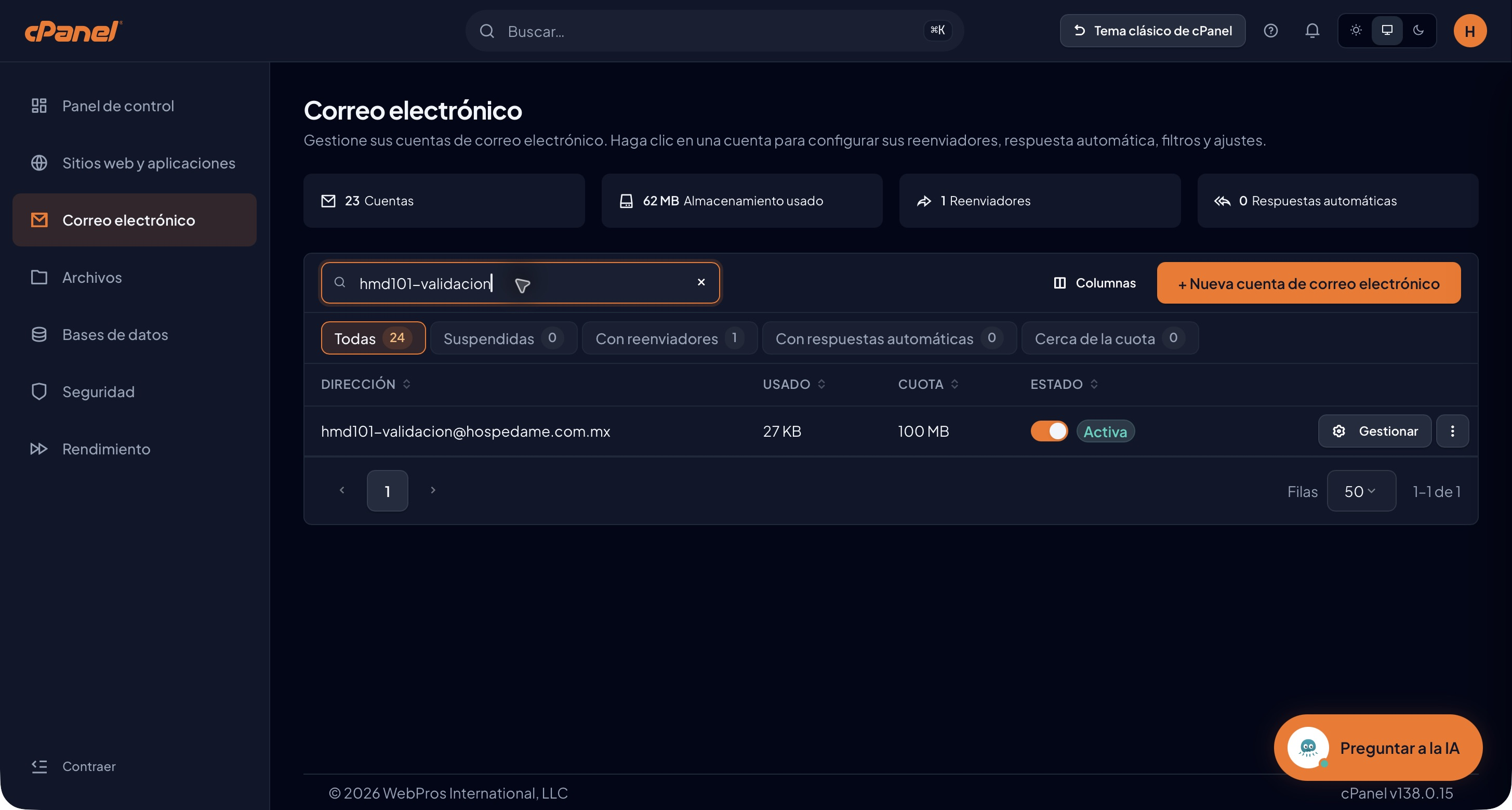Viewport: 1512px width, 810px height.
Task: Select the Todas filter tab
Action: 373,338
